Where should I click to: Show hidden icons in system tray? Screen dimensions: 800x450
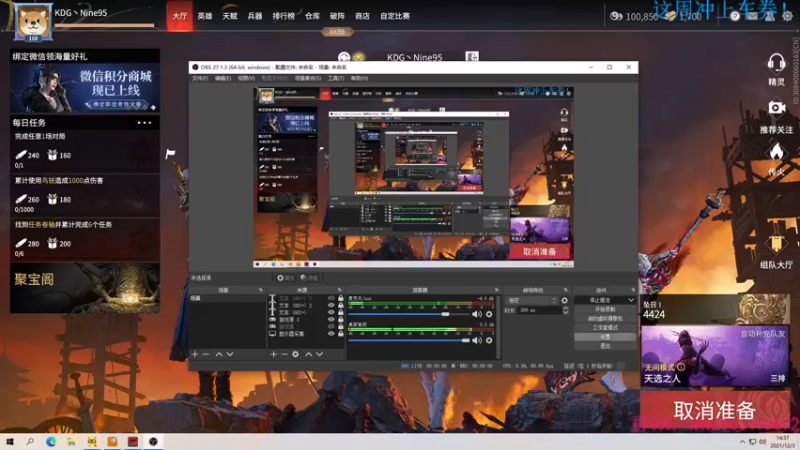pyautogui.click(x=742, y=442)
